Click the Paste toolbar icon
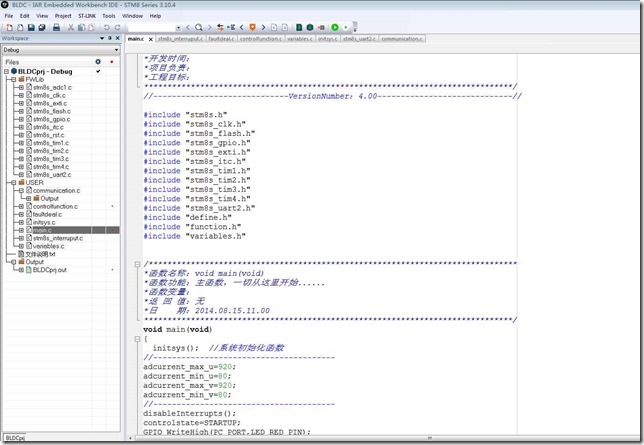This screenshot has width=644, height=445. click(x=92, y=28)
